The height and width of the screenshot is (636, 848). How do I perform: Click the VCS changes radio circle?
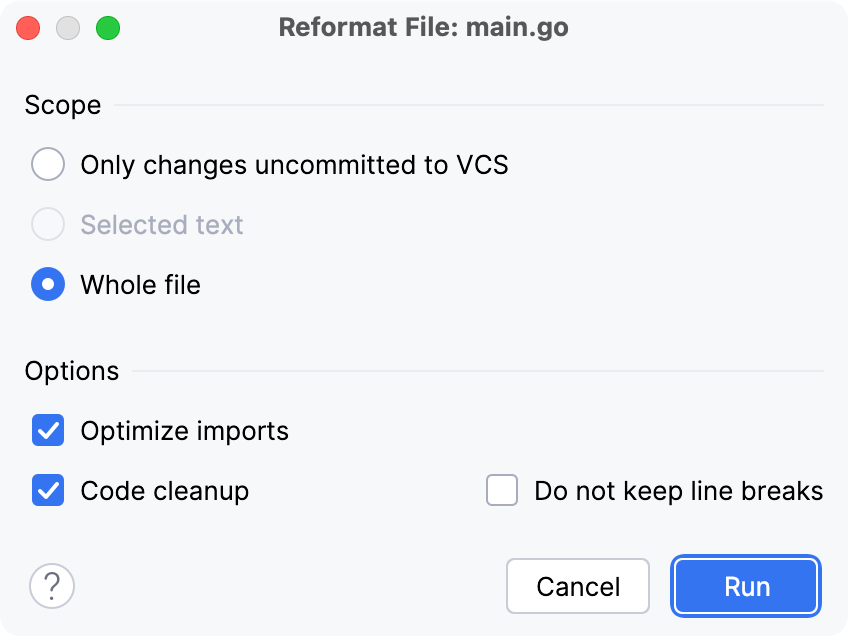pyautogui.click(x=47, y=164)
